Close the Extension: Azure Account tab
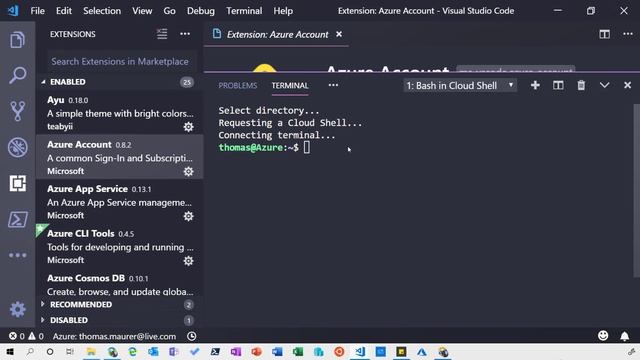Image resolution: width=640 pixels, height=360 pixels. 339,34
